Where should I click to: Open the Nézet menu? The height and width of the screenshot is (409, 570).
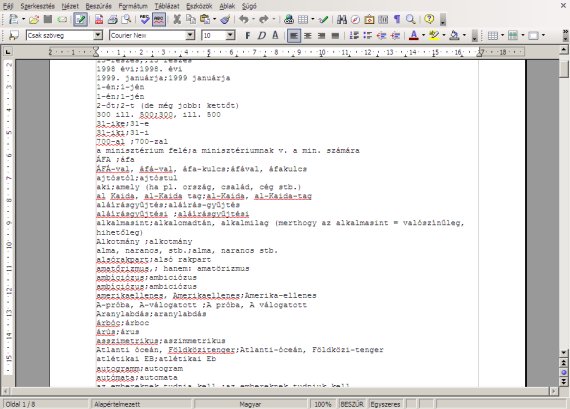[70, 6]
